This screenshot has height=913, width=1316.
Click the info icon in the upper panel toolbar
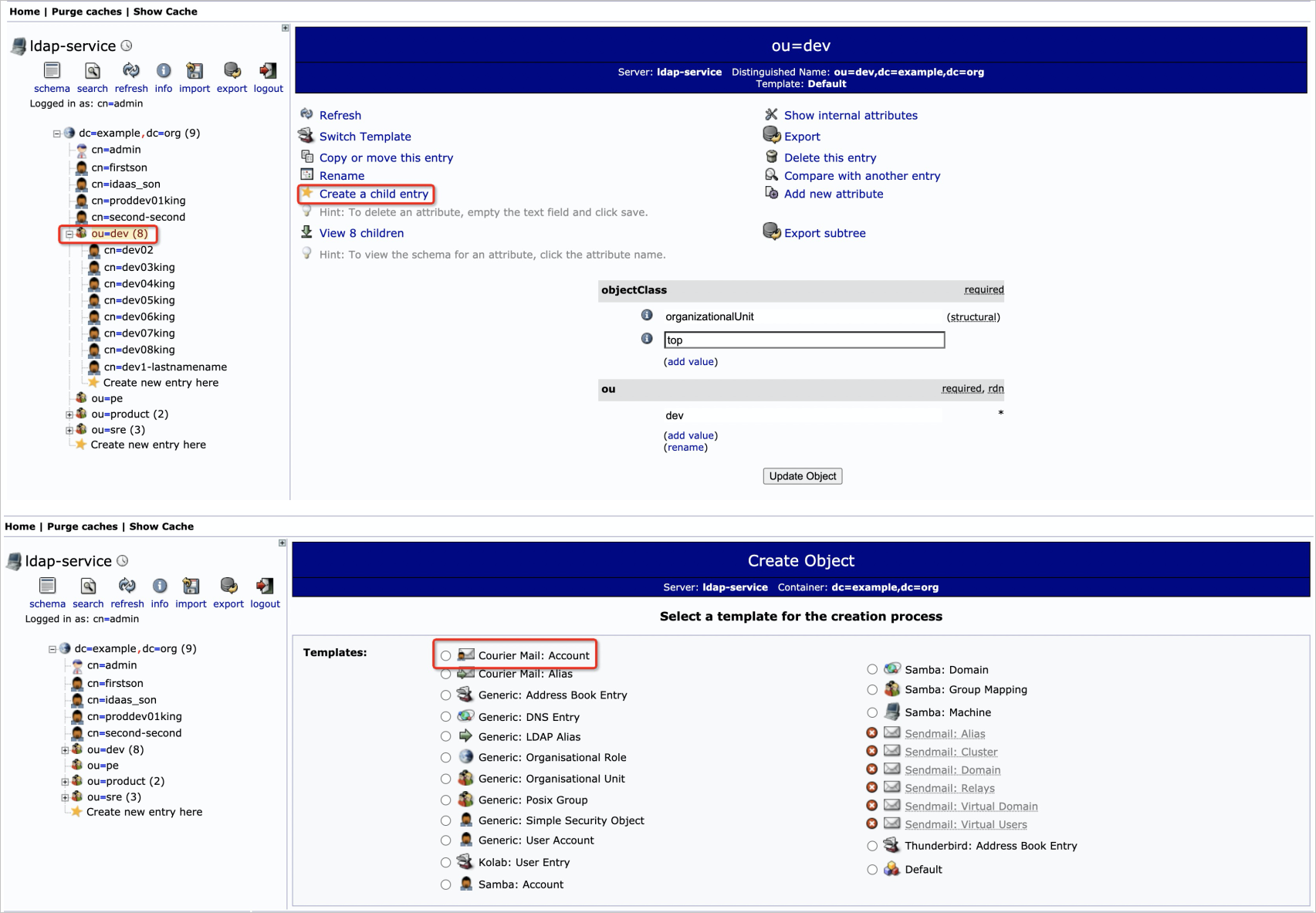tap(164, 70)
